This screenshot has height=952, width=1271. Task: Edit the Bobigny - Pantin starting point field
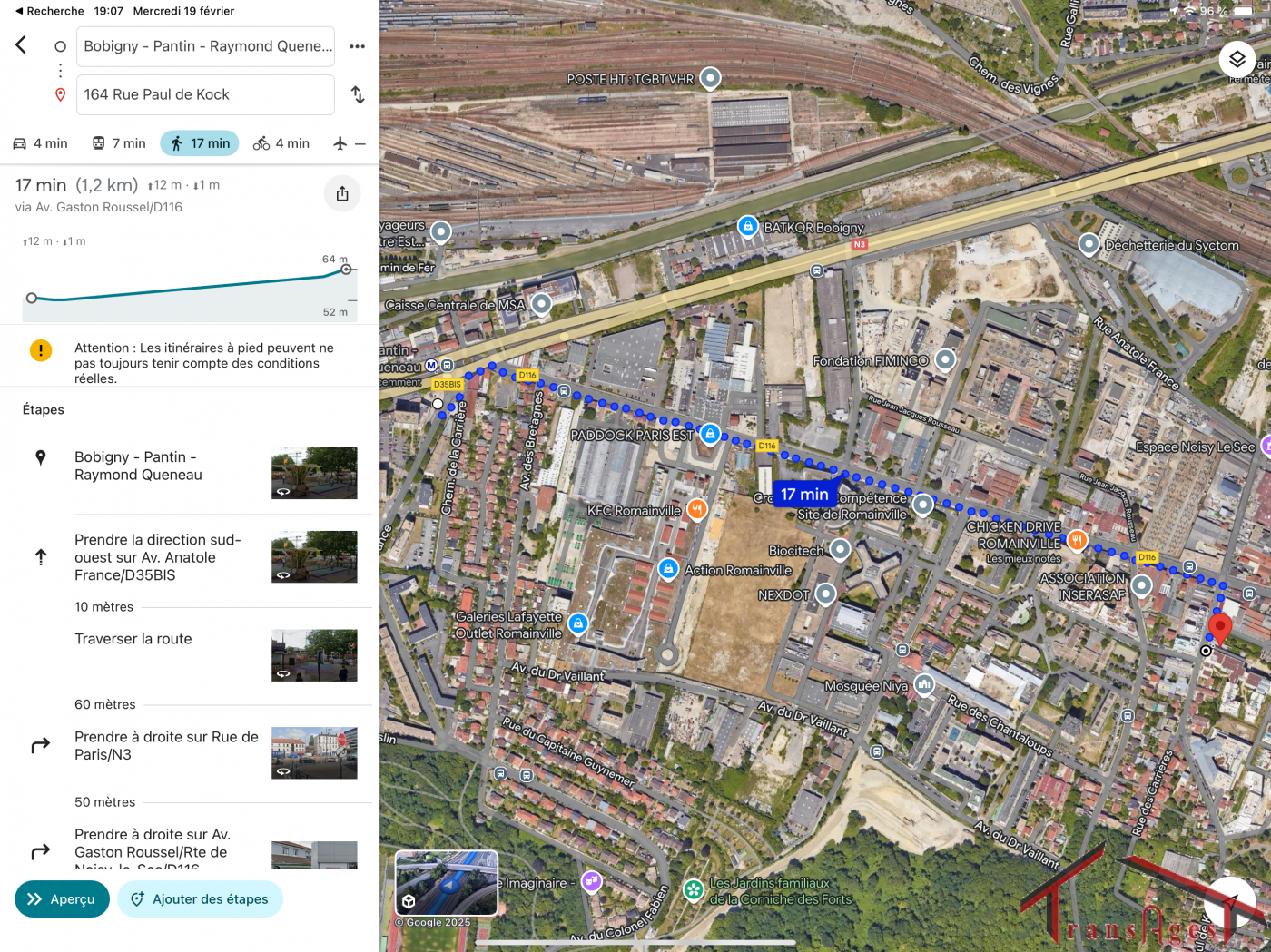point(205,46)
